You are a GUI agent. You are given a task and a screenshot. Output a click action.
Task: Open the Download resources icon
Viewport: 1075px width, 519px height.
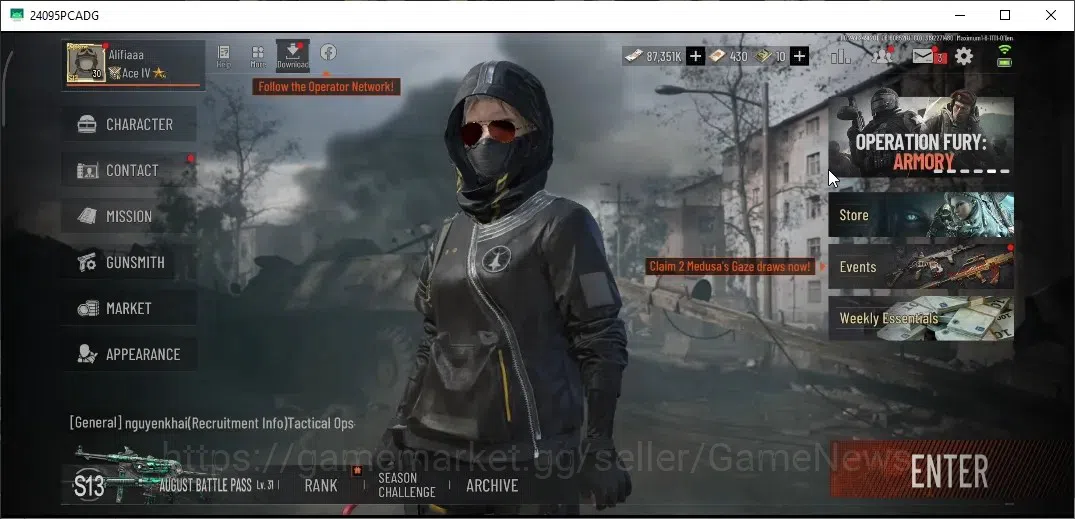pyautogui.click(x=293, y=55)
